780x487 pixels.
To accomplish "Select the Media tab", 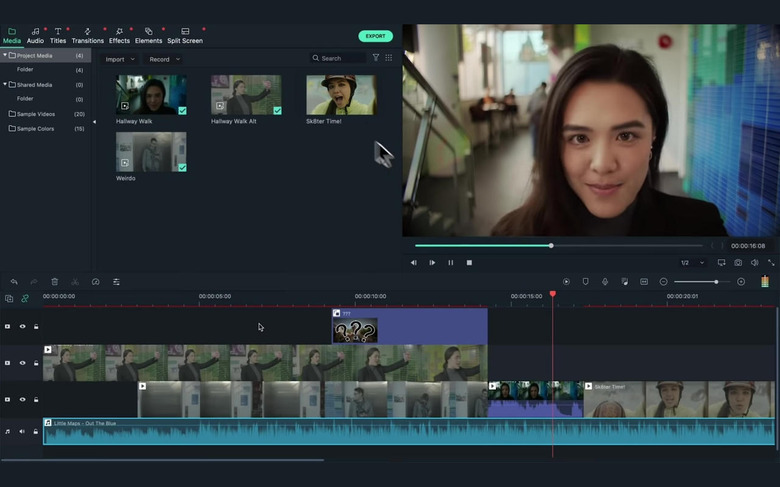I will (12, 36).
